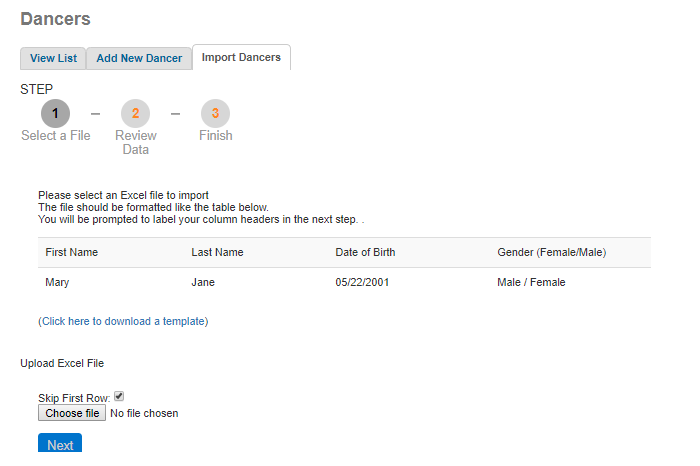Click the blue Next button
This screenshot has height=466, width=700.
click(x=60, y=444)
